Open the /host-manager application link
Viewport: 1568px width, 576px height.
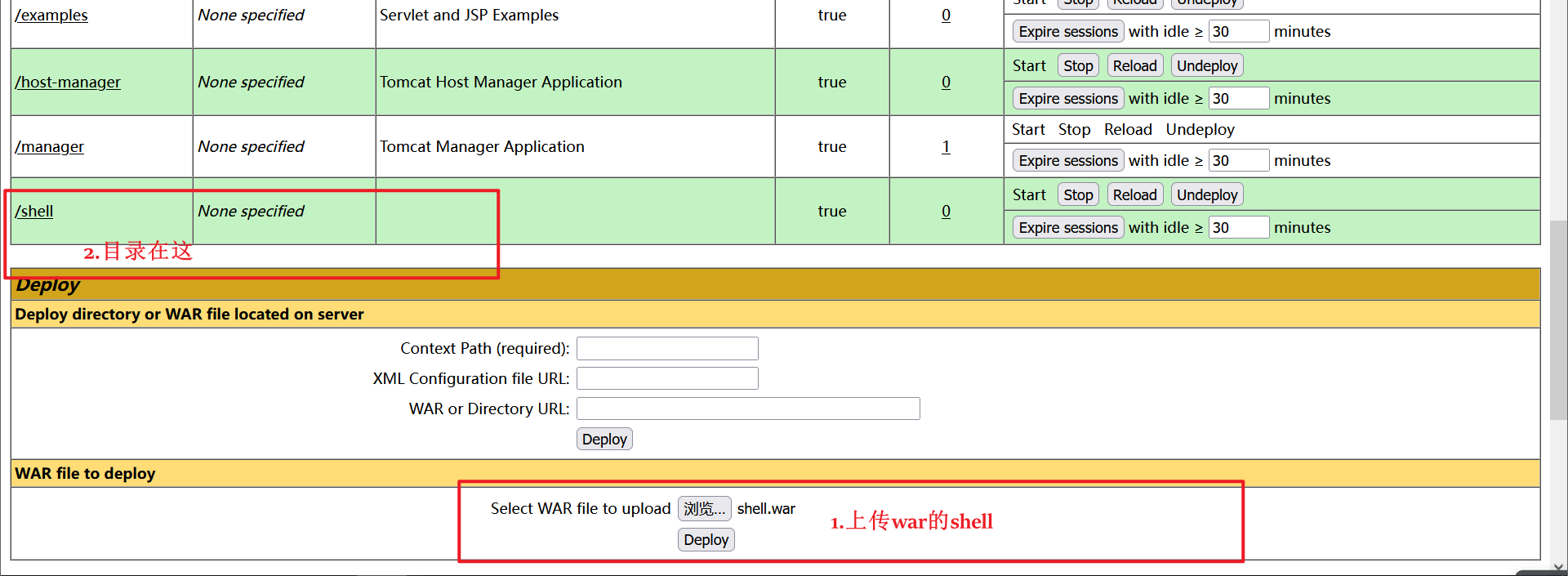click(68, 83)
